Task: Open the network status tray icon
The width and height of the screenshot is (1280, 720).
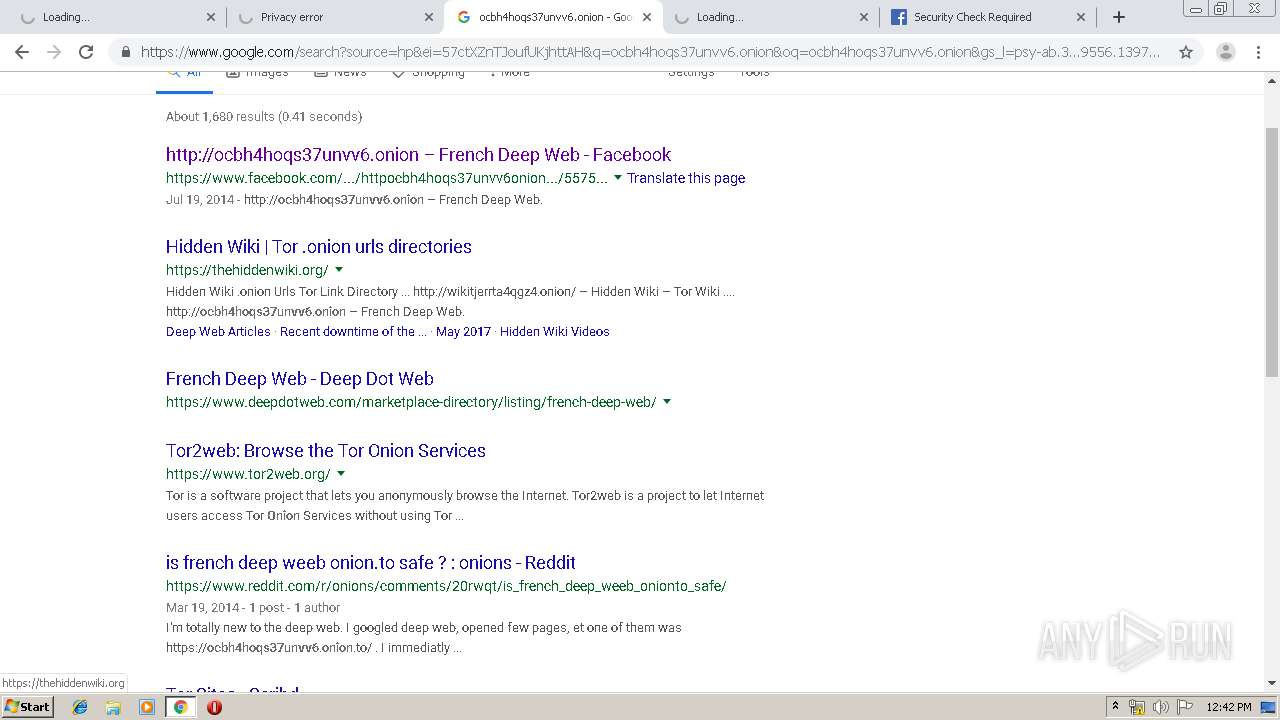Action: point(1137,707)
